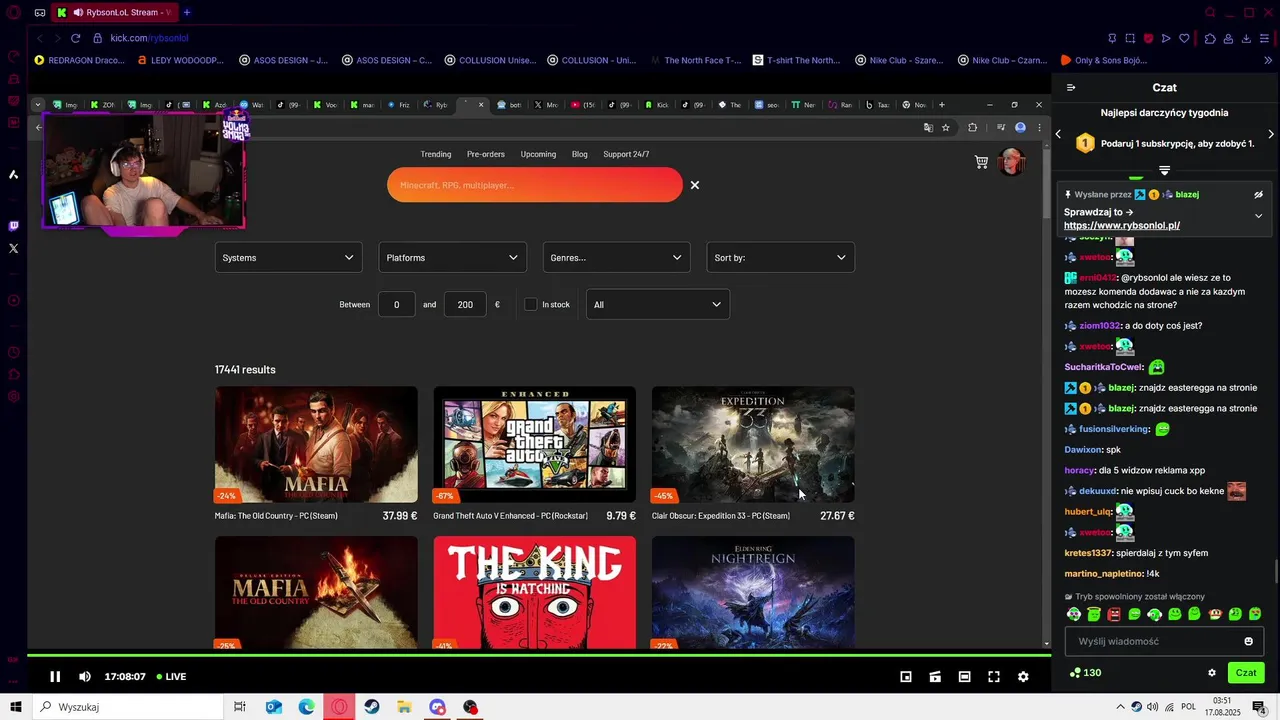Reload the kick.com page
The image size is (1280, 720).
coord(75,38)
